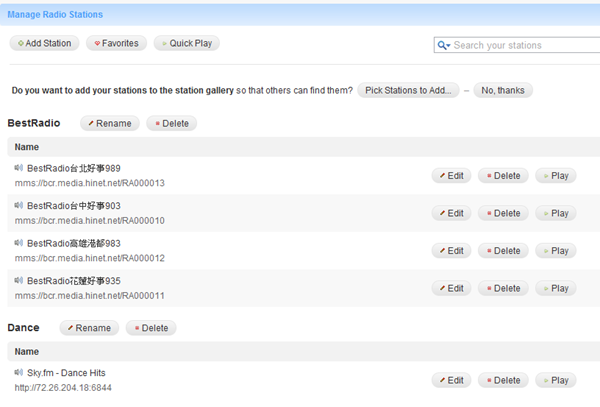
Task: Delete the BestRadio 983 station
Action: pyautogui.click(x=503, y=251)
